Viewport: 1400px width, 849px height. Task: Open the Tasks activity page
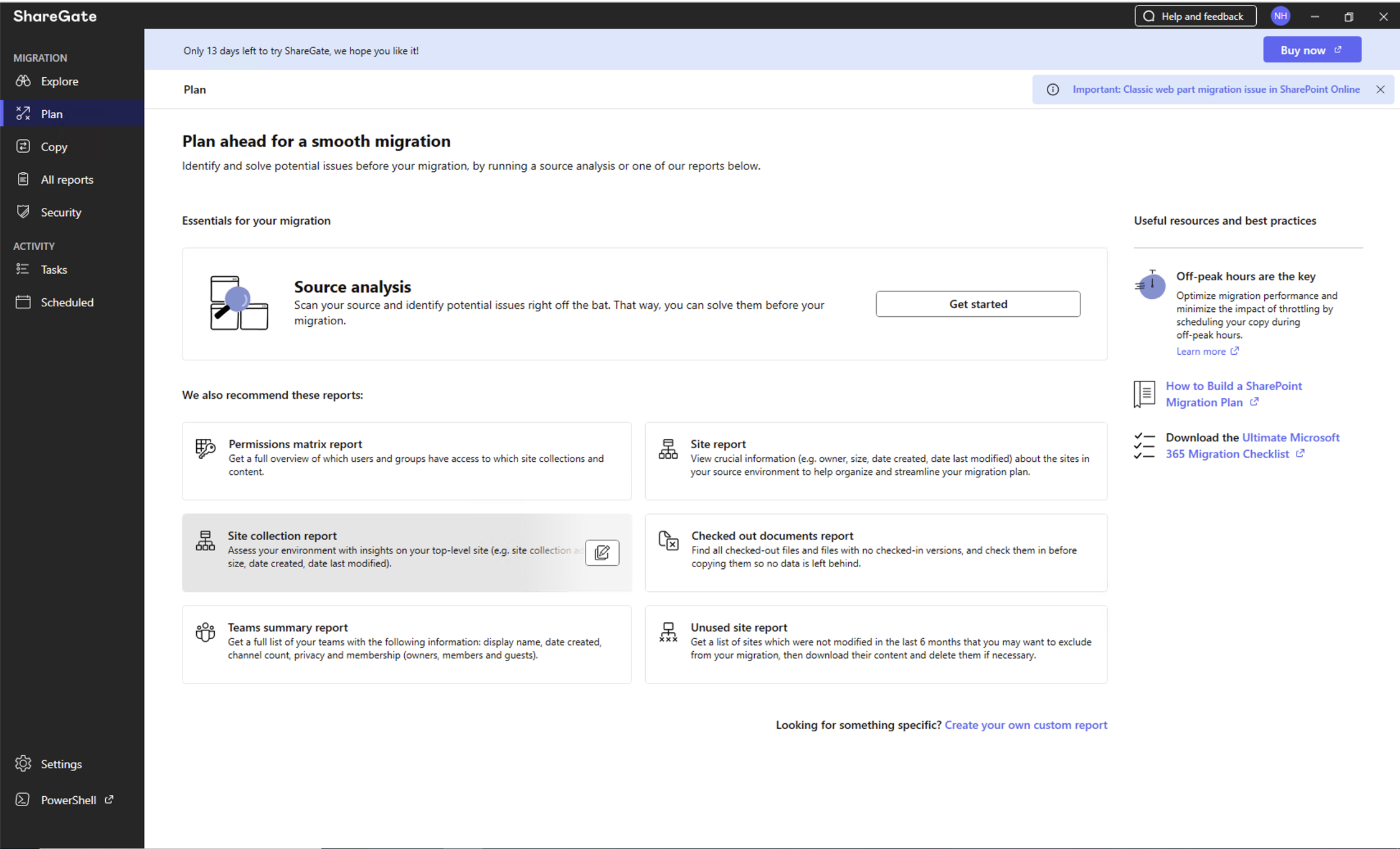click(x=72, y=269)
